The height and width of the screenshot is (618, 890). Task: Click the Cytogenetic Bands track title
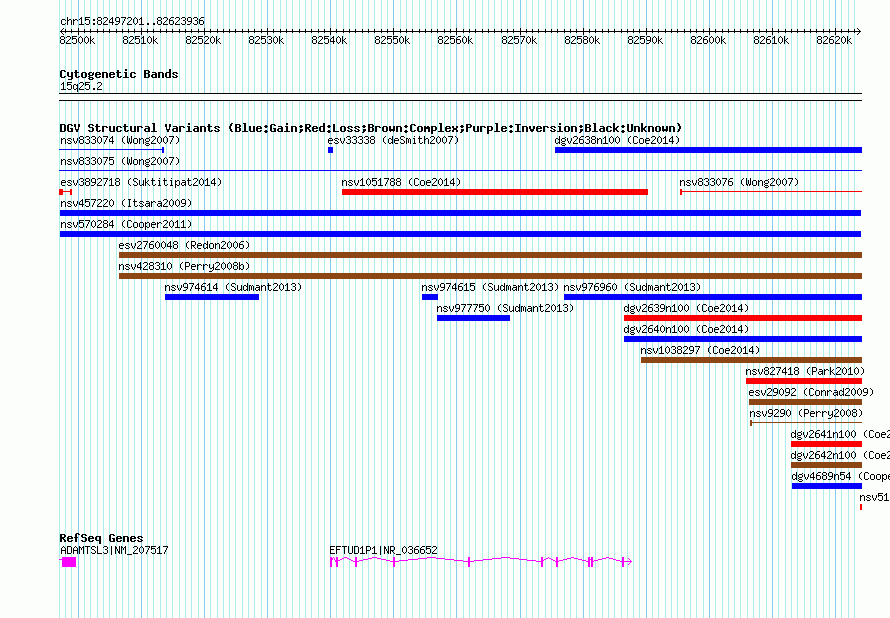[119, 74]
